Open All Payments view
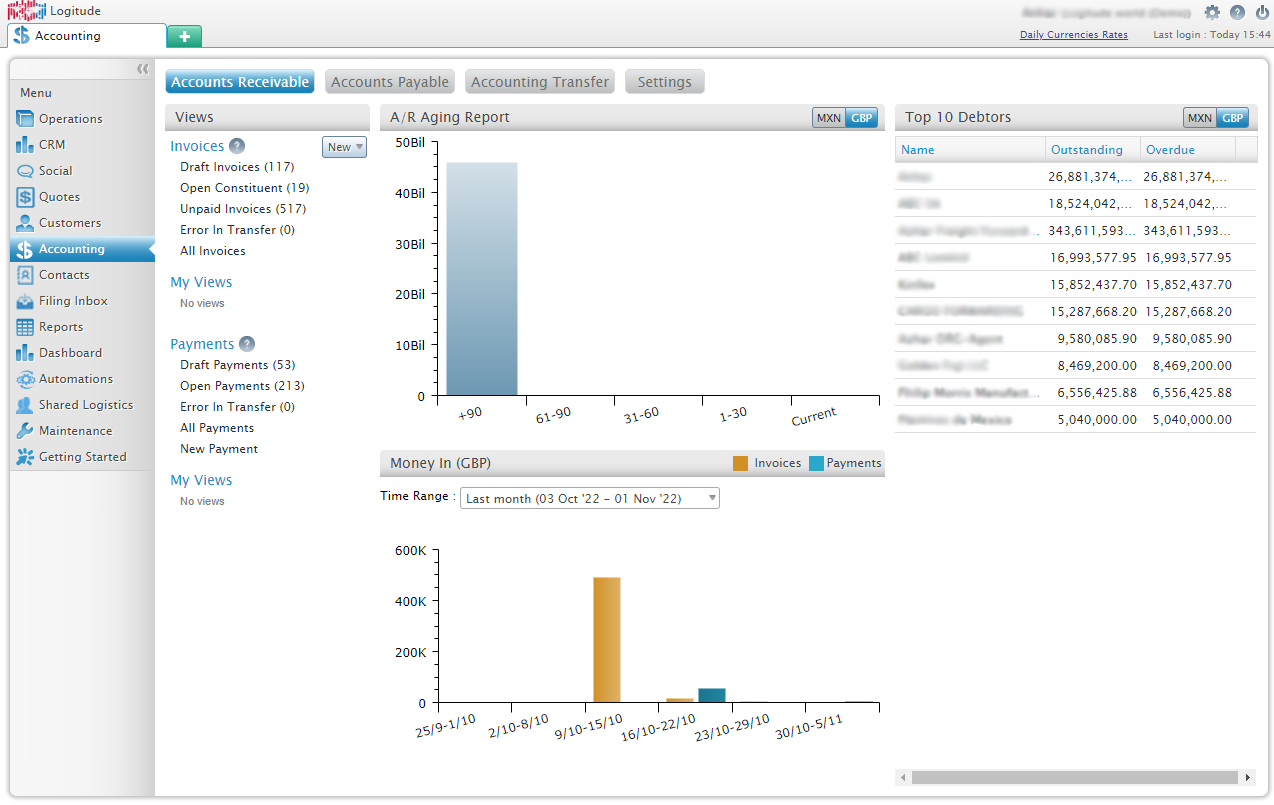Image resolution: width=1274 pixels, height=805 pixels. (x=217, y=428)
